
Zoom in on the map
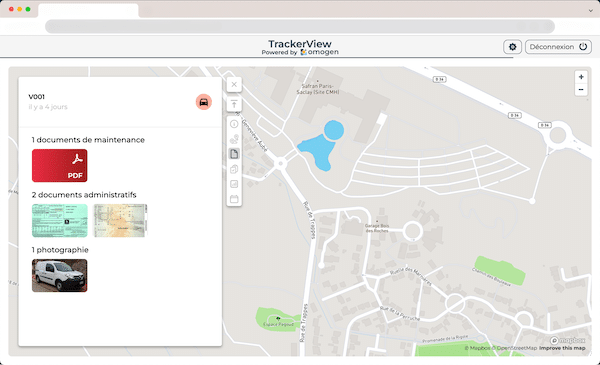pos(581,77)
